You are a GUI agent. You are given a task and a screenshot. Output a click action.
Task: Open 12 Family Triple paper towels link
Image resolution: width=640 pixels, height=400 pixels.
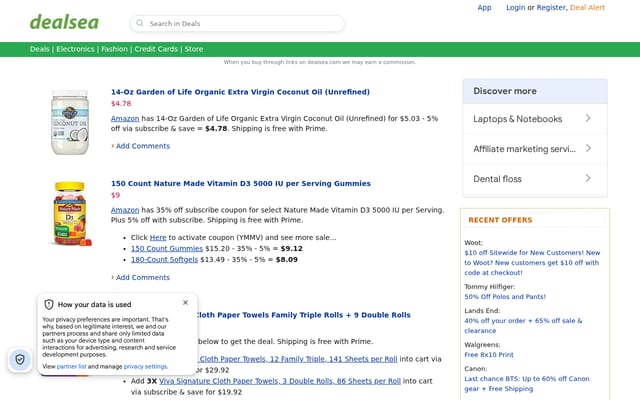pos(298,359)
